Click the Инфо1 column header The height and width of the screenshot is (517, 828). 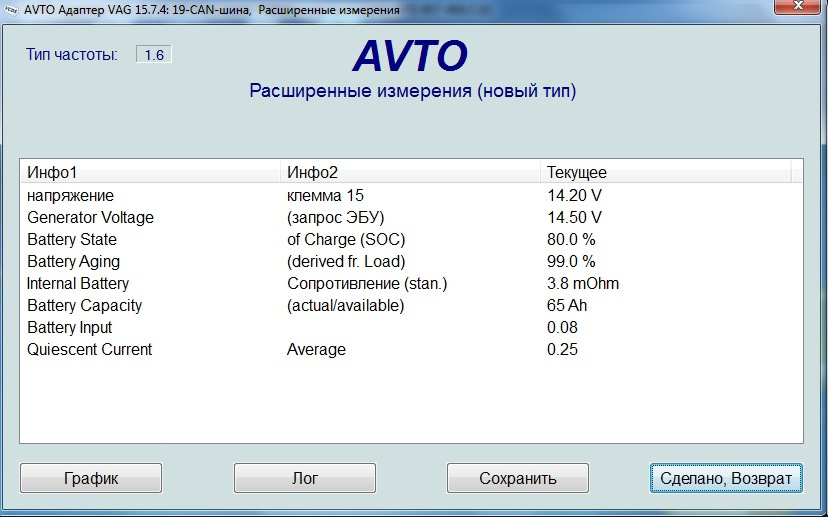point(150,172)
